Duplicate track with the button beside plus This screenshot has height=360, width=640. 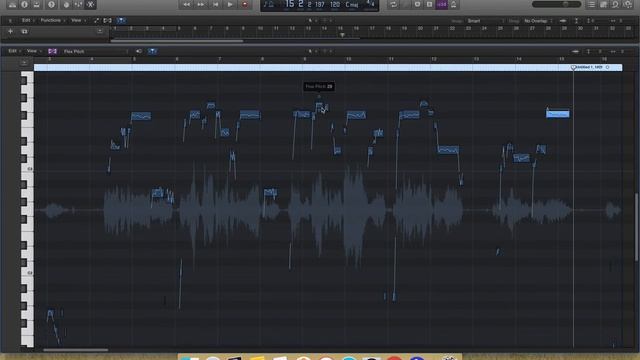pos(24,31)
